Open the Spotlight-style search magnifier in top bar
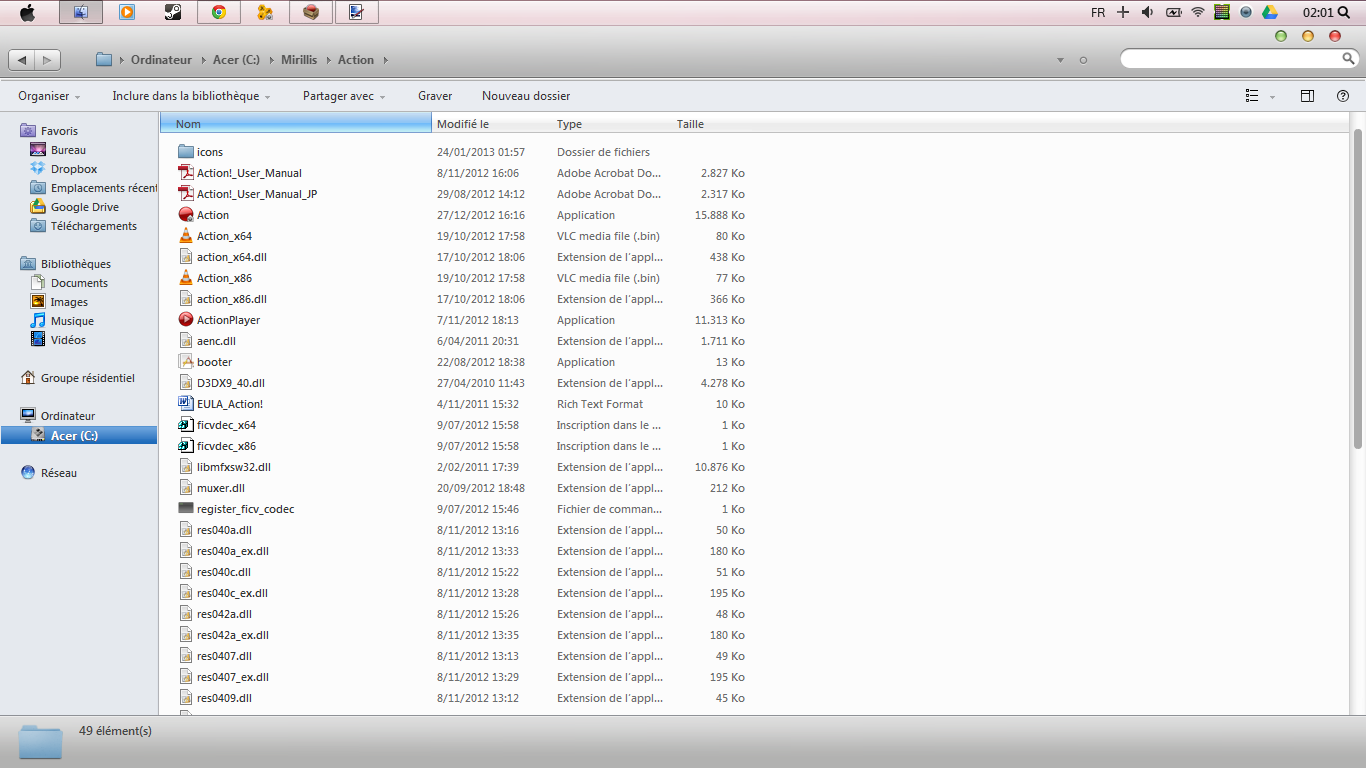The width and height of the screenshot is (1366, 768). click(x=1343, y=12)
